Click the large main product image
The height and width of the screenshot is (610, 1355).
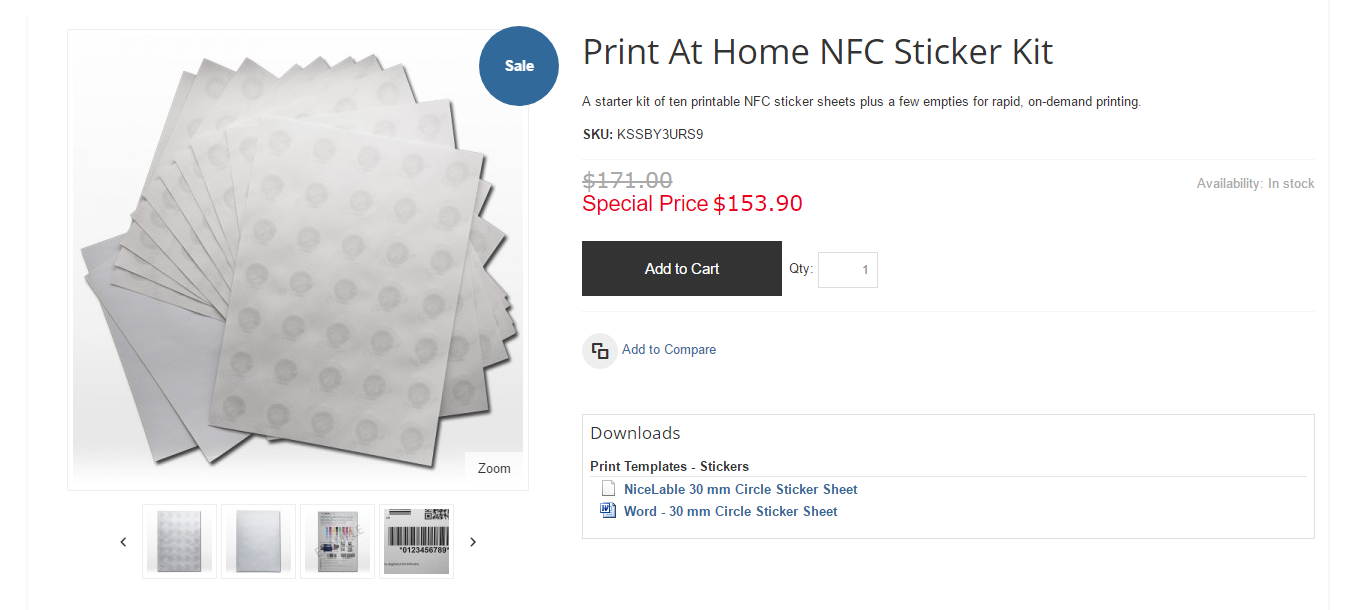[298, 260]
